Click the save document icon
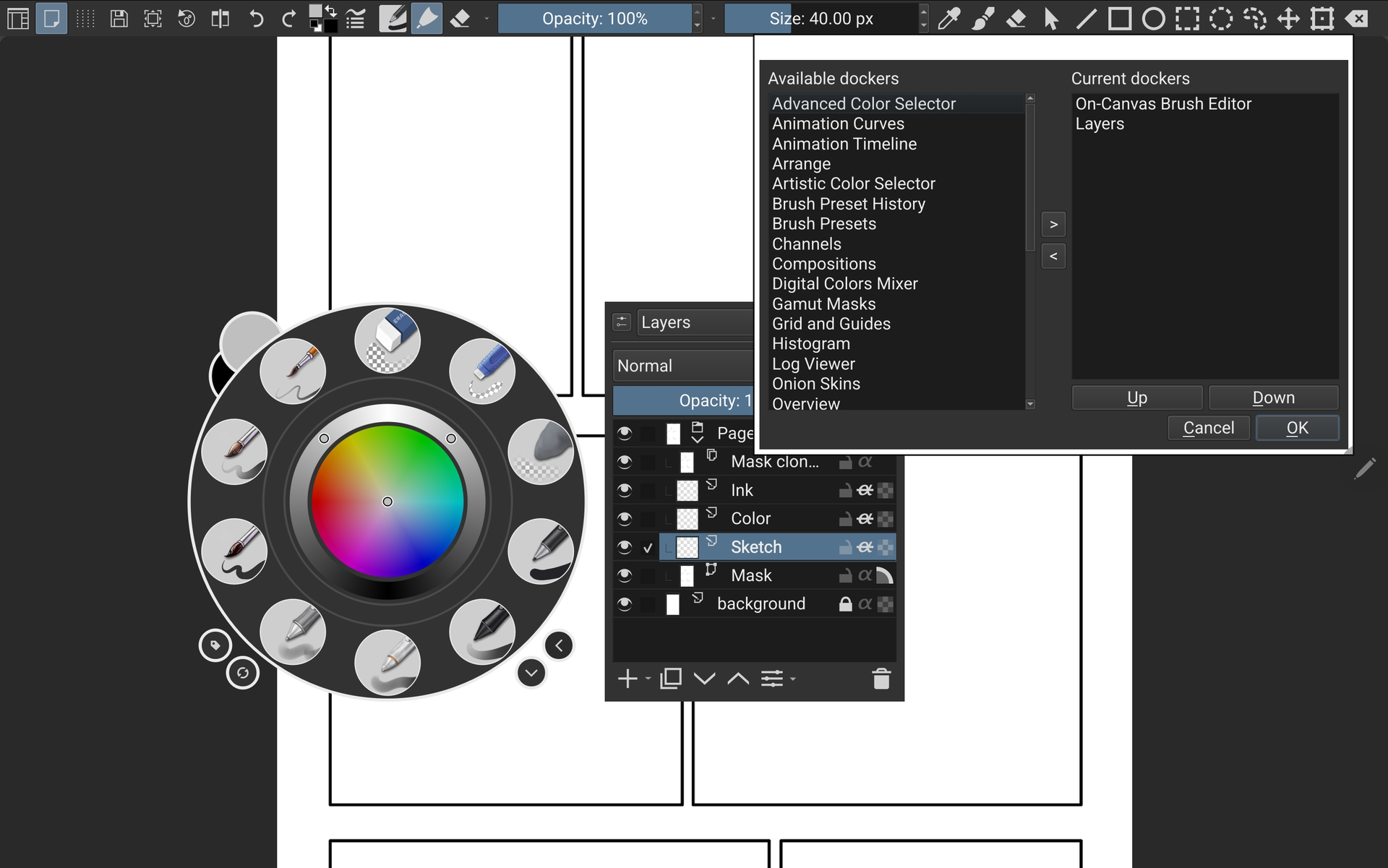This screenshot has height=868, width=1388. pyautogui.click(x=119, y=19)
